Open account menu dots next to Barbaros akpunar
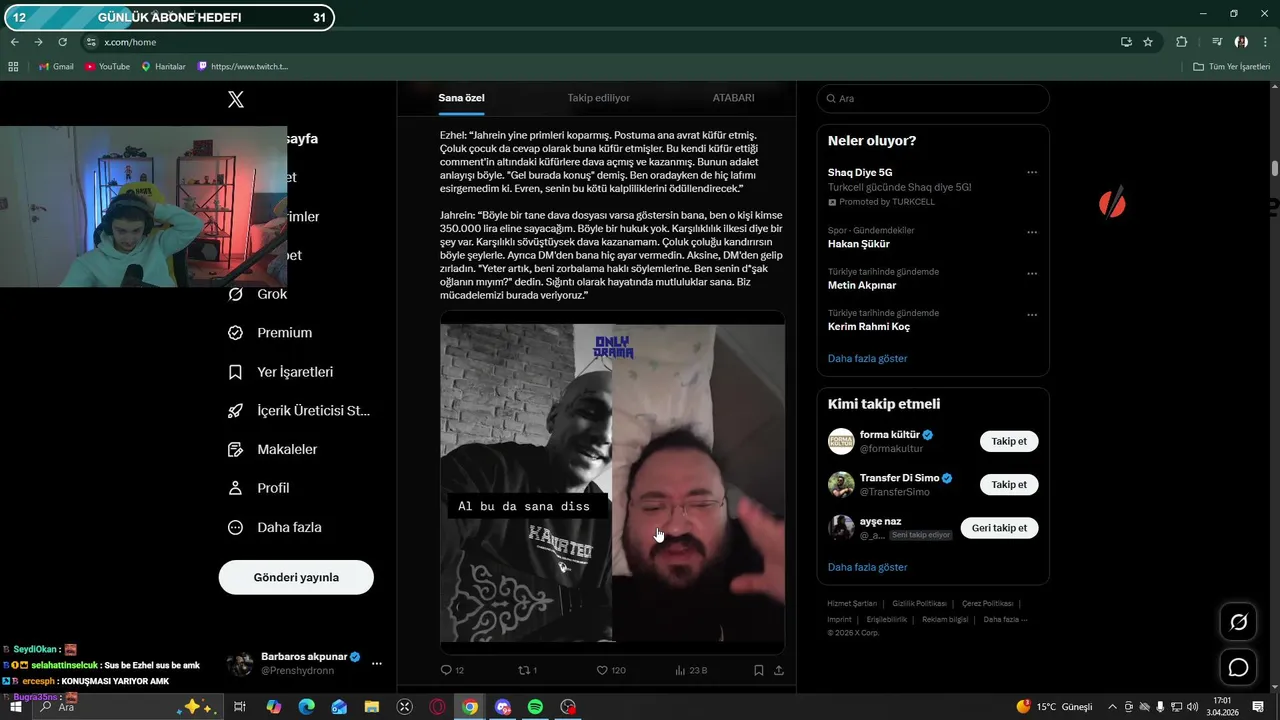This screenshot has height=720, width=1280. [377, 663]
